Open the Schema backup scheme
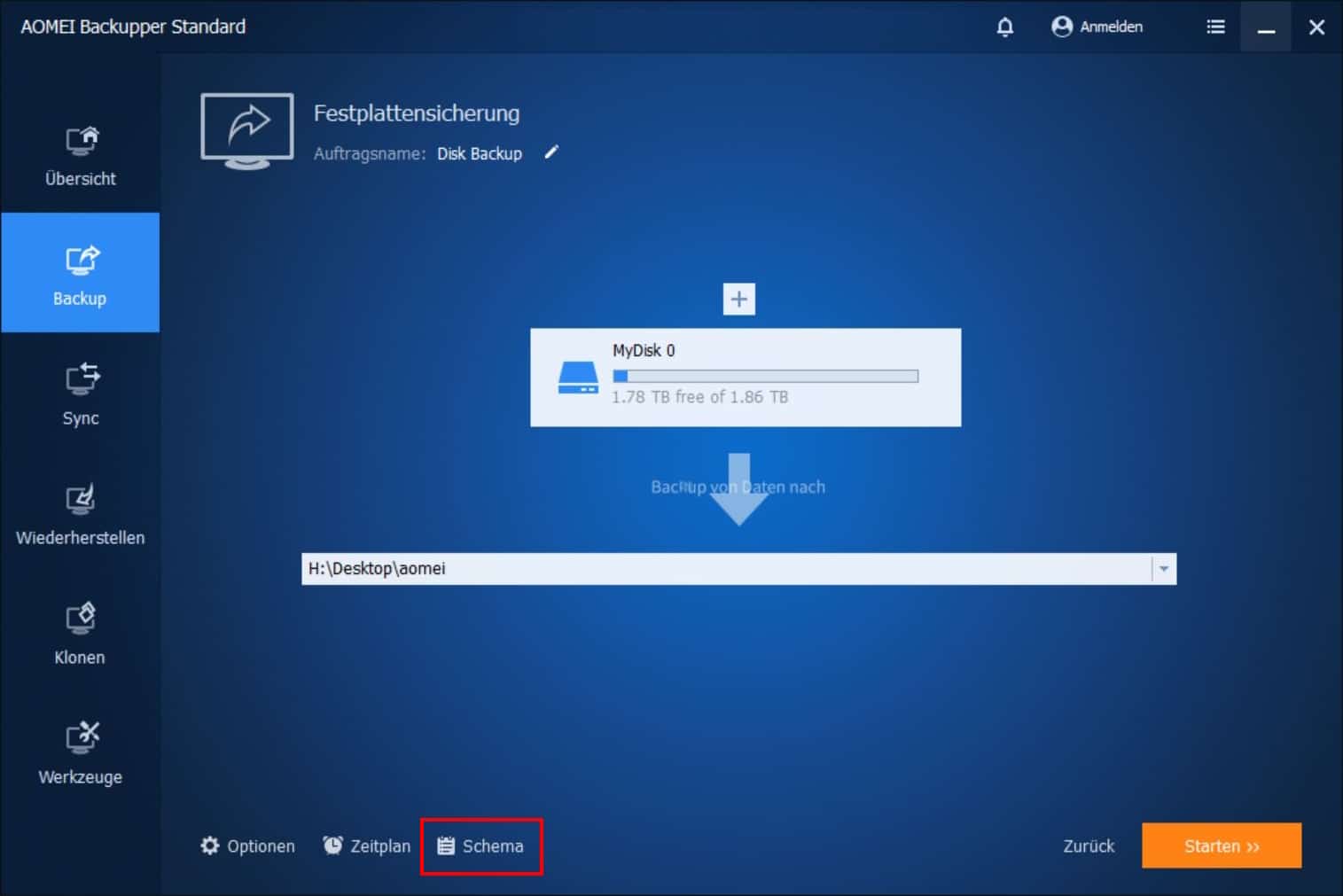 (x=480, y=846)
